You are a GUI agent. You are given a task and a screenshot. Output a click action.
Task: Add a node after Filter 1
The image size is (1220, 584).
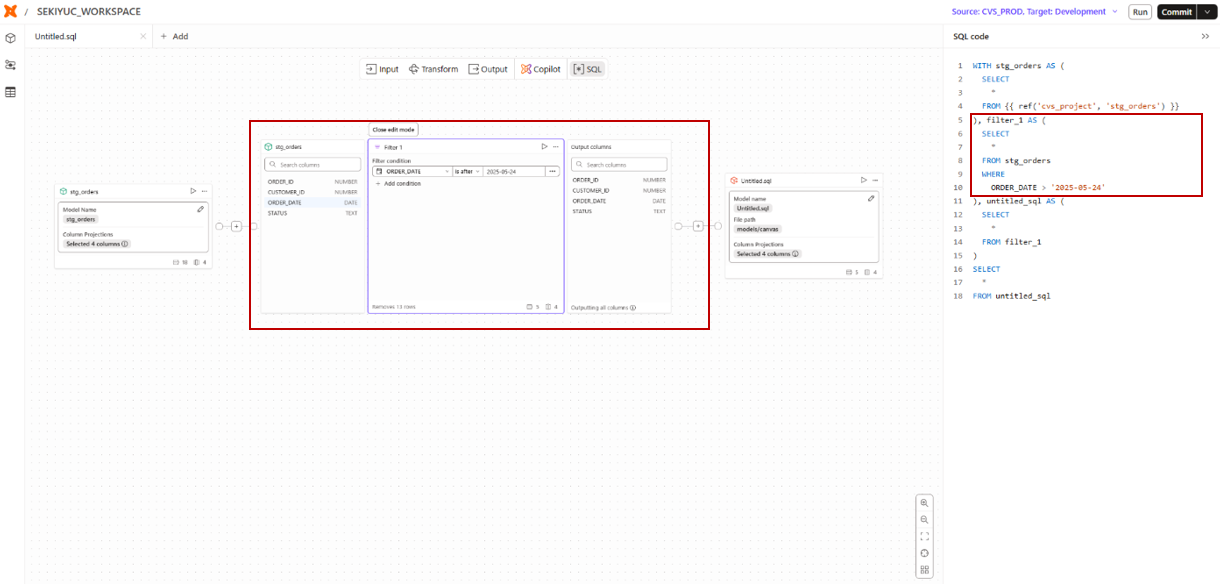[697, 226]
